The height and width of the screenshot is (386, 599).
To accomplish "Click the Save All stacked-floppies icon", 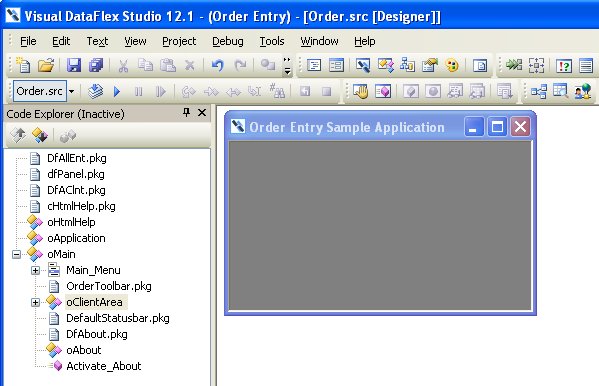I will pos(96,65).
